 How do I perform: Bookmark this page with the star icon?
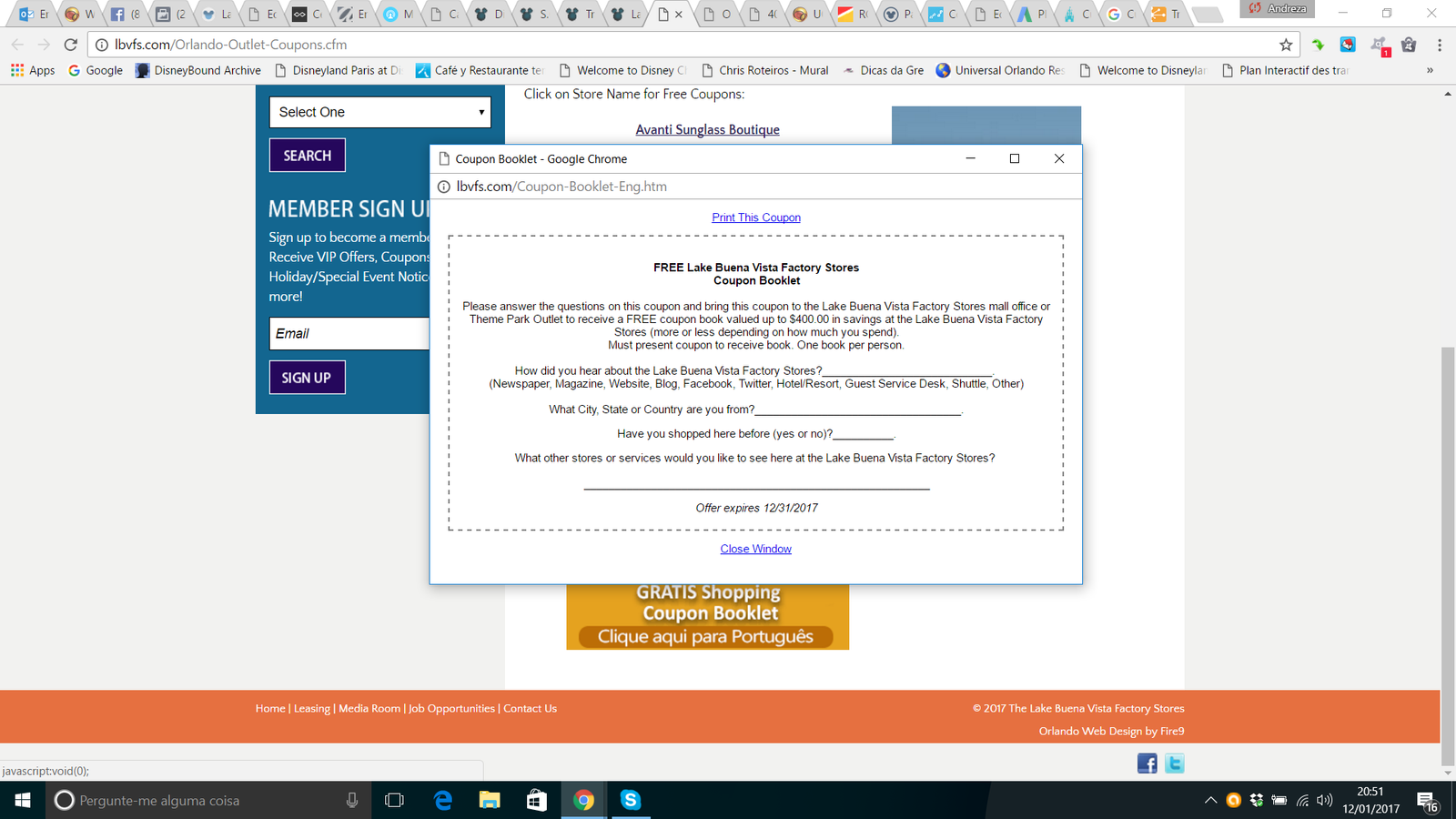tap(1286, 45)
